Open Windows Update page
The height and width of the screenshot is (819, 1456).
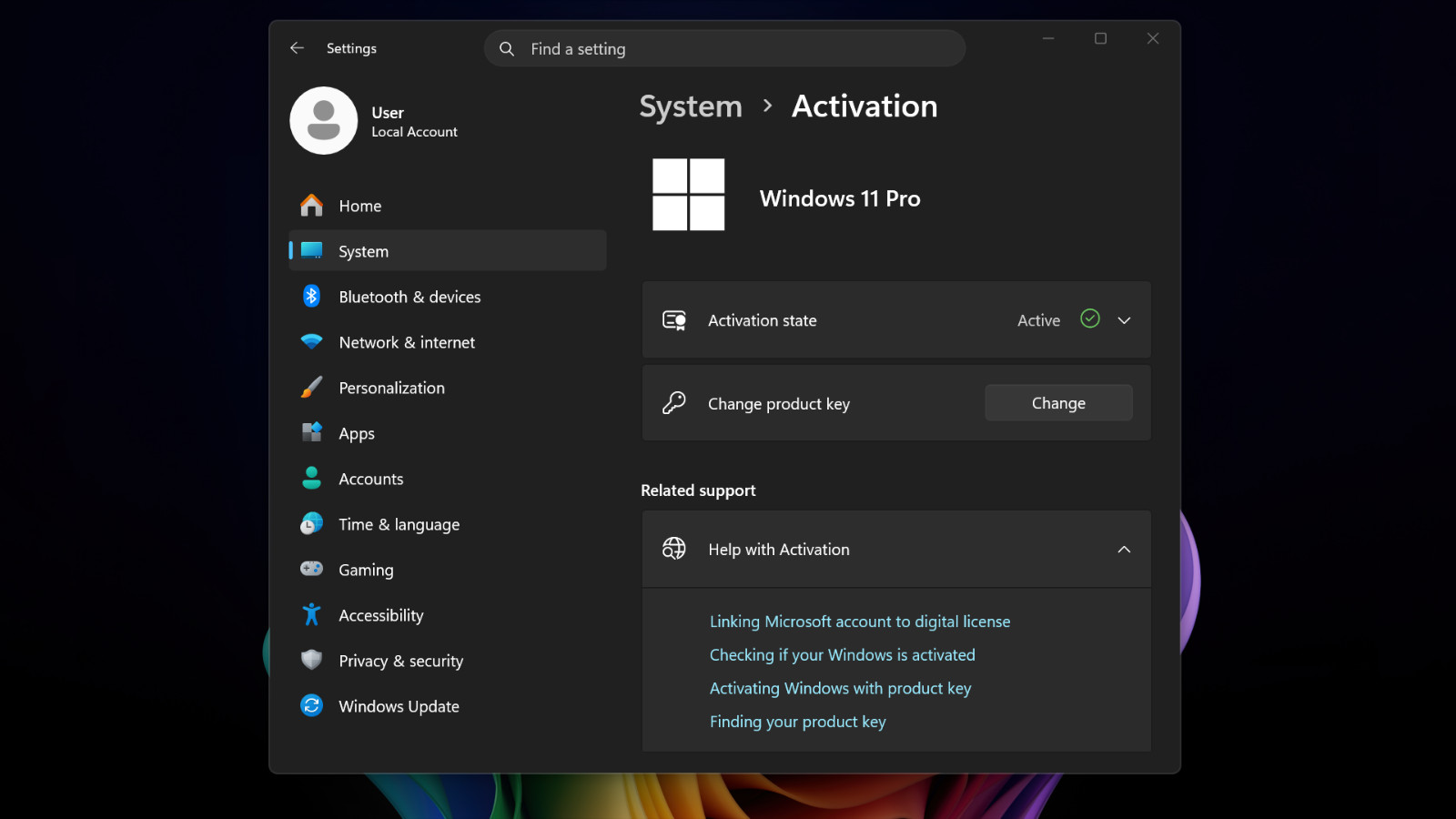(x=448, y=706)
